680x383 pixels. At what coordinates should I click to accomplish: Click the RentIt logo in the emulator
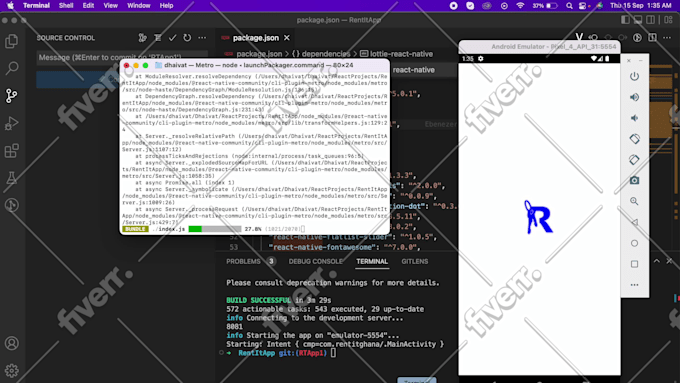[538, 217]
